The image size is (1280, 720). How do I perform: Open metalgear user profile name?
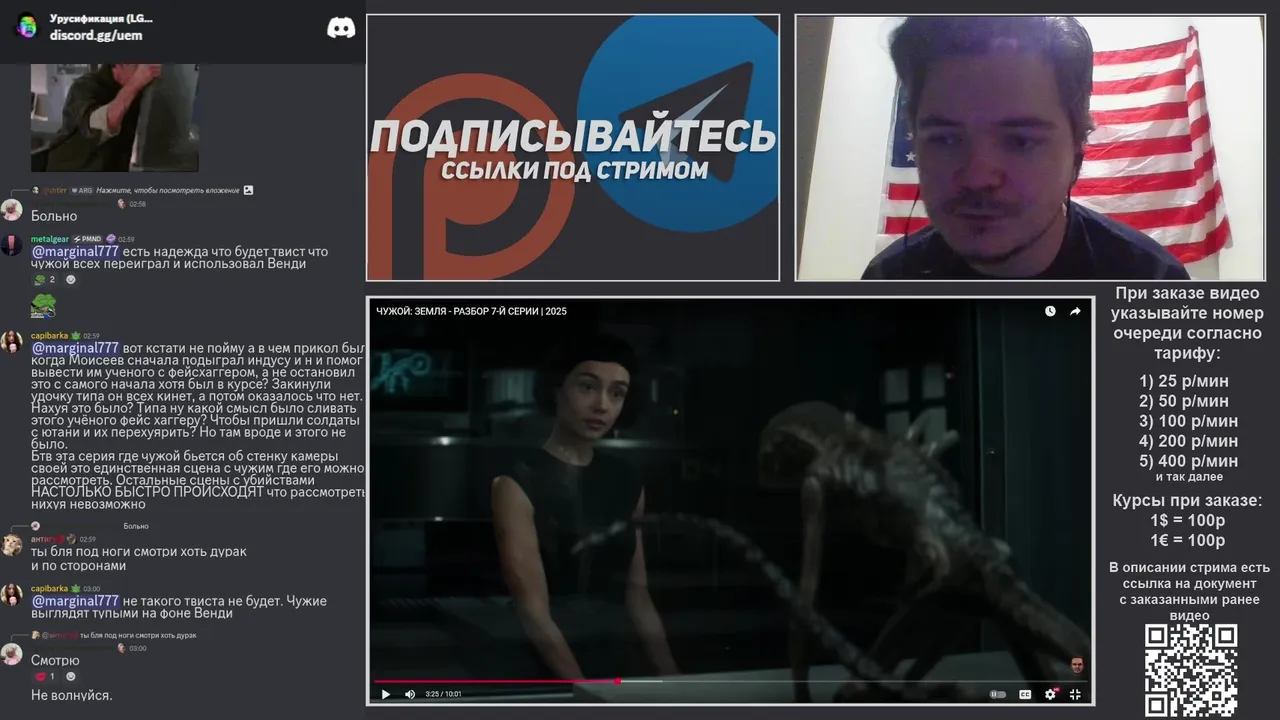tap(50, 239)
